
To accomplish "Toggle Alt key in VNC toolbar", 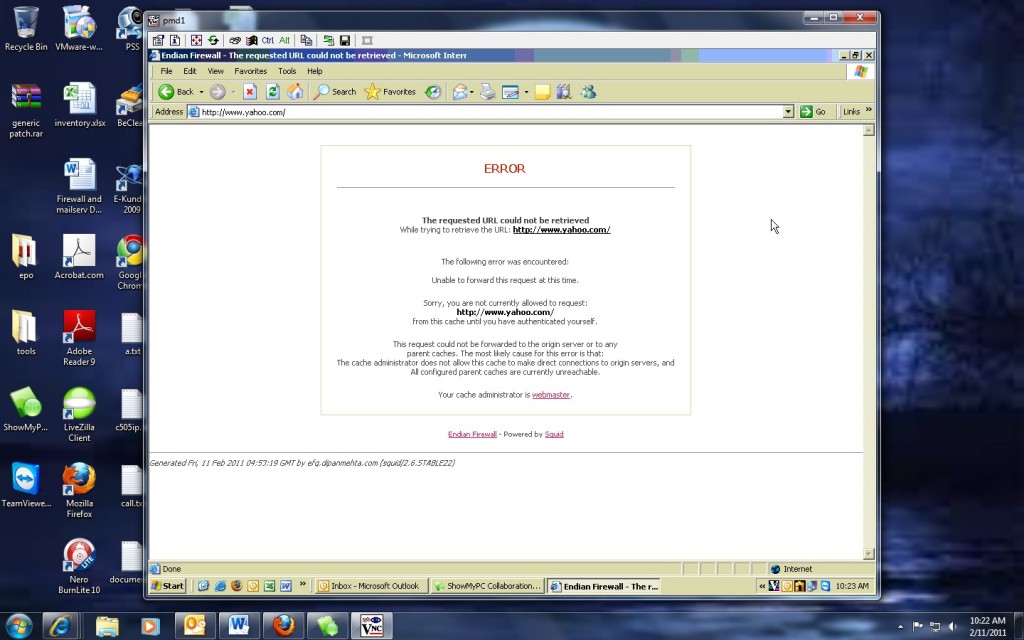I will pyautogui.click(x=284, y=40).
